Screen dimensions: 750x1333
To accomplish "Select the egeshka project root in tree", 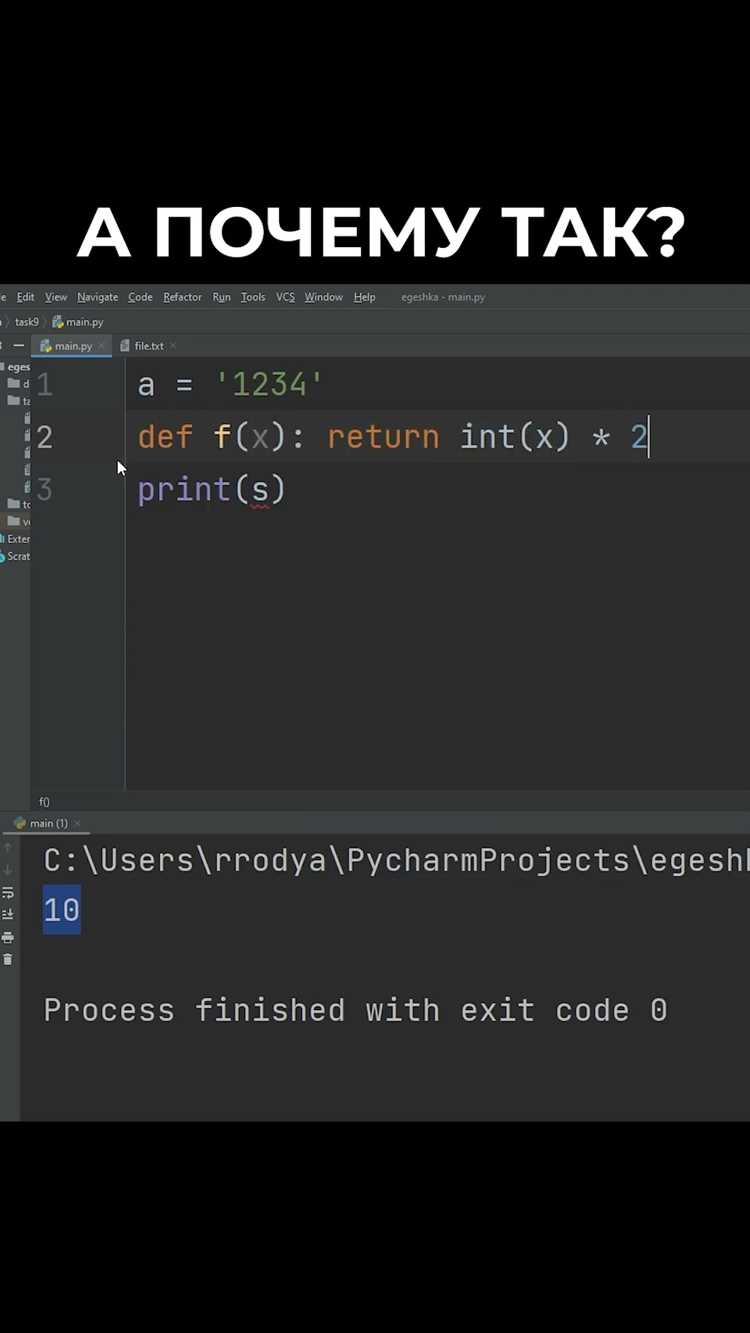I will [x=15, y=367].
